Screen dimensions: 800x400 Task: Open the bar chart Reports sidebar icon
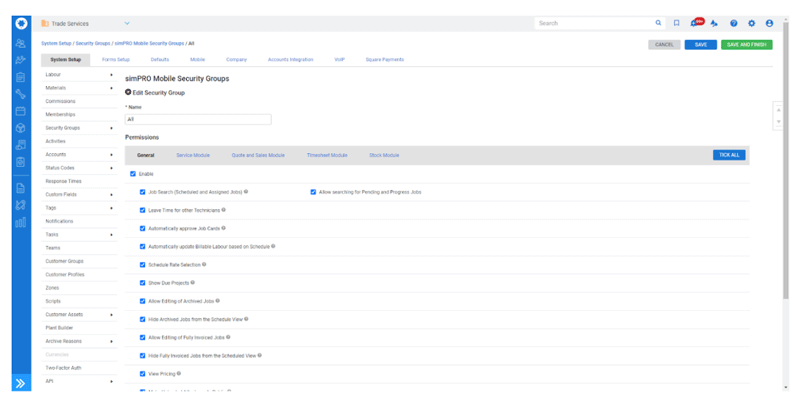[x=21, y=222]
